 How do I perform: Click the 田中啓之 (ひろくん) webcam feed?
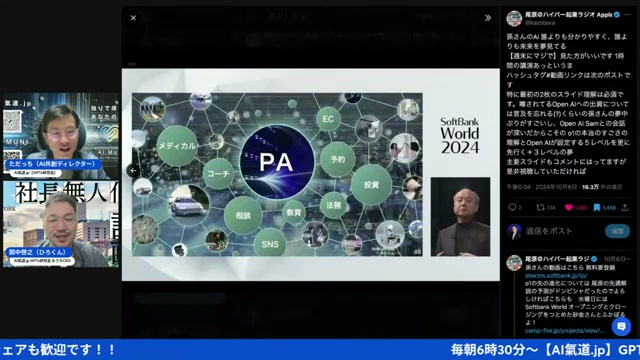pyautogui.click(x=61, y=224)
